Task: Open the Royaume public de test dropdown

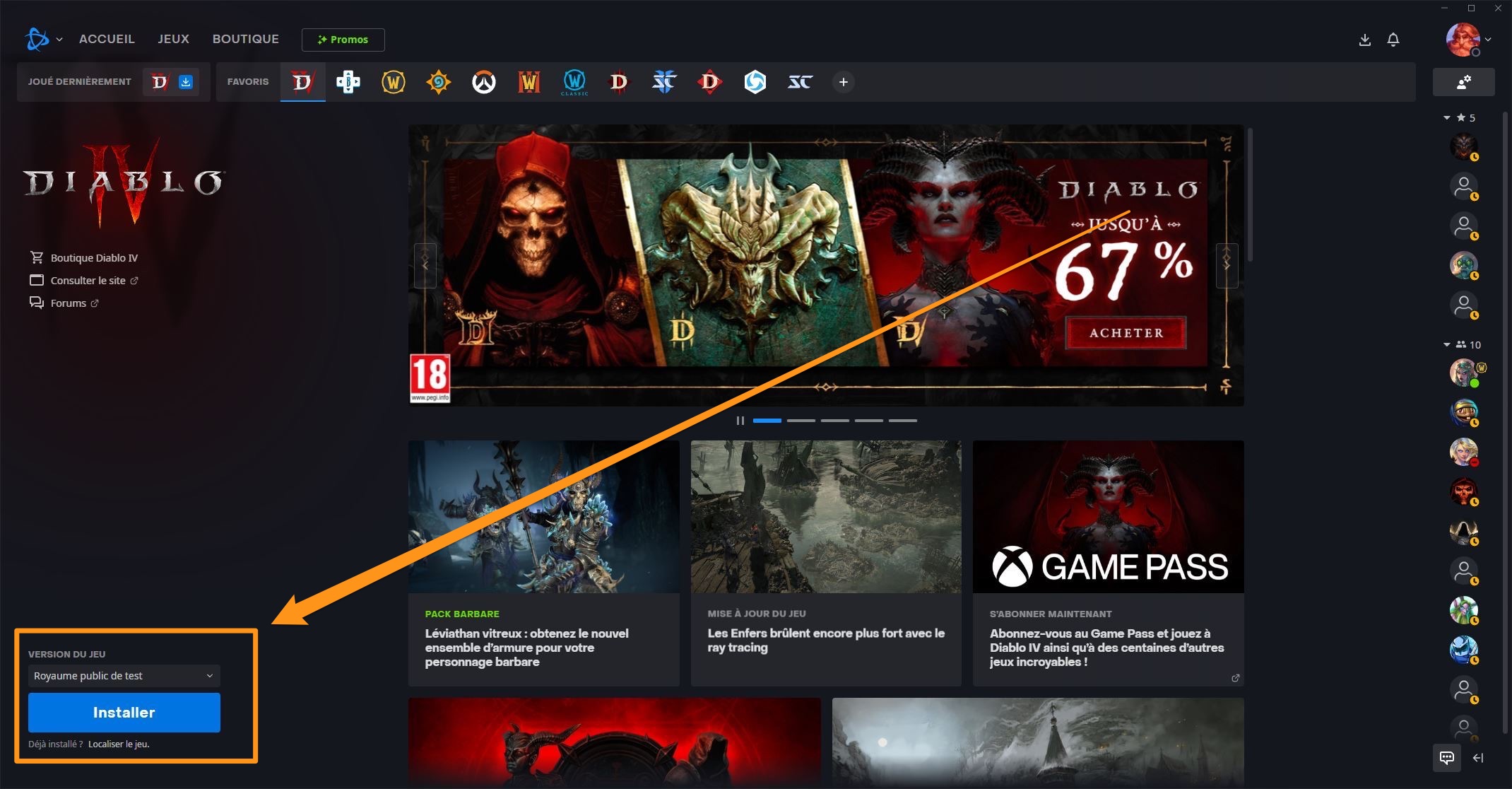Action: pos(124,676)
